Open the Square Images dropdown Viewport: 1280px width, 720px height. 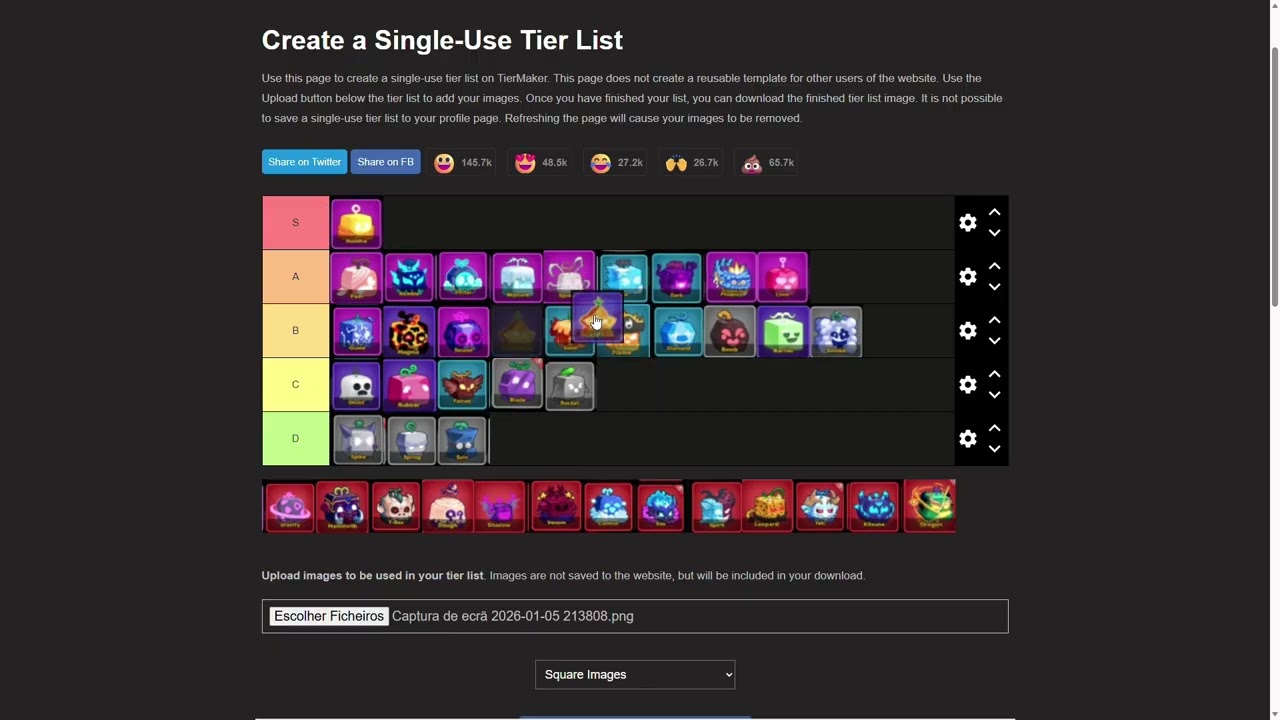(x=635, y=675)
